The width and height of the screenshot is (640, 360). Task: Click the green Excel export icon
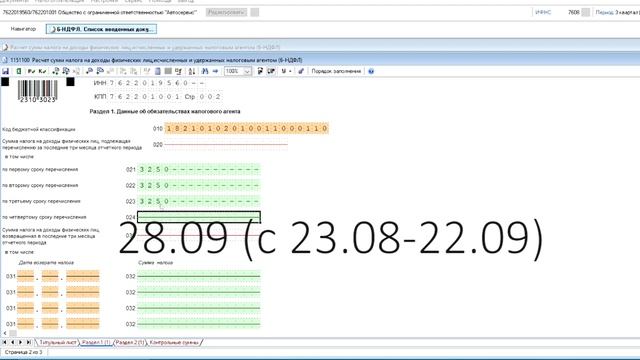[18, 71]
